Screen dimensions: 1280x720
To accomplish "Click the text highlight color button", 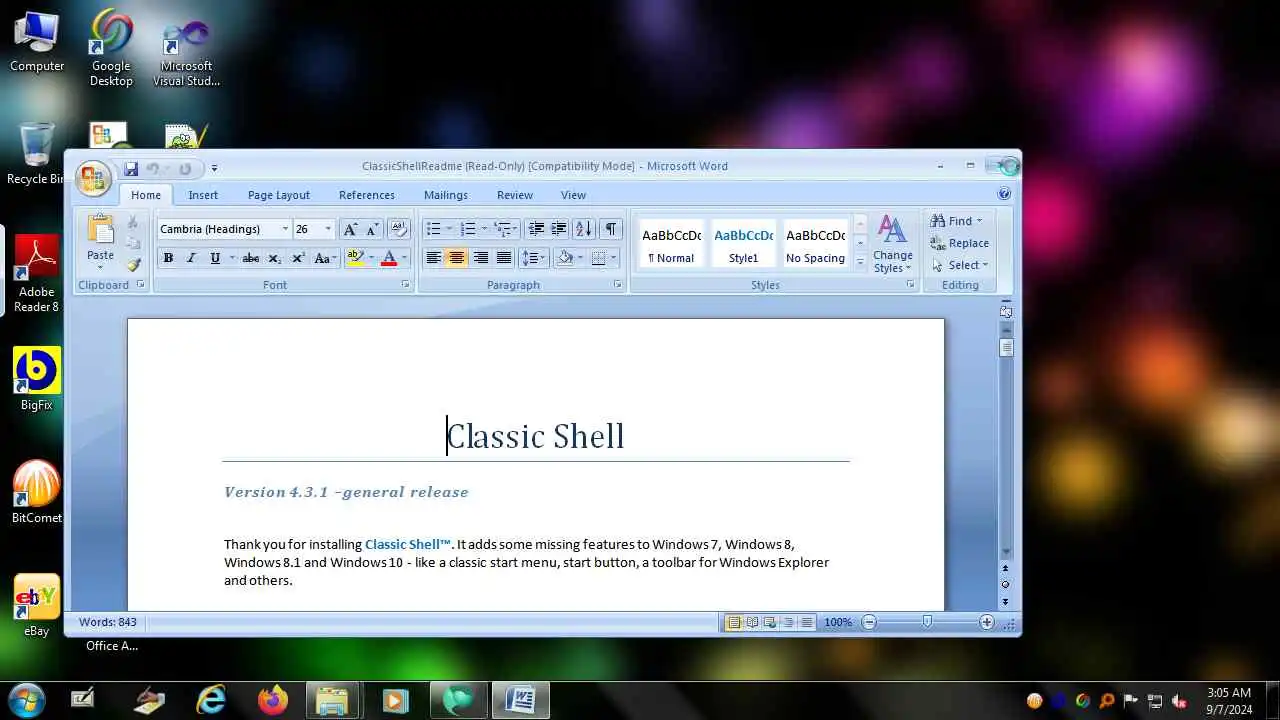I will (x=354, y=258).
